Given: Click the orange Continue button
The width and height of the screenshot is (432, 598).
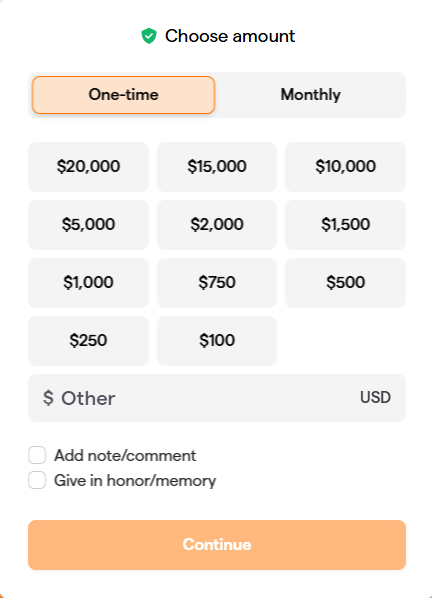Looking at the screenshot, I should (x=217, y=545).
